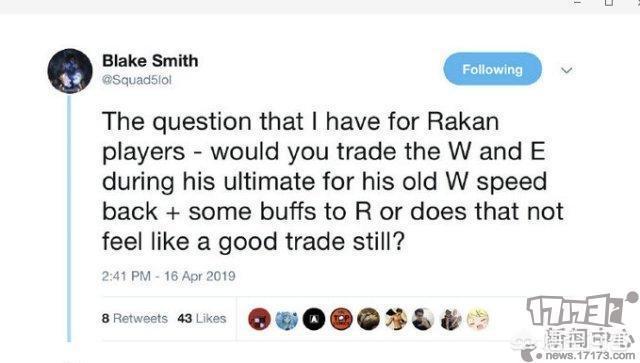Click the dark brown liker avatar
640x363 pixels.
pos(369,319)
